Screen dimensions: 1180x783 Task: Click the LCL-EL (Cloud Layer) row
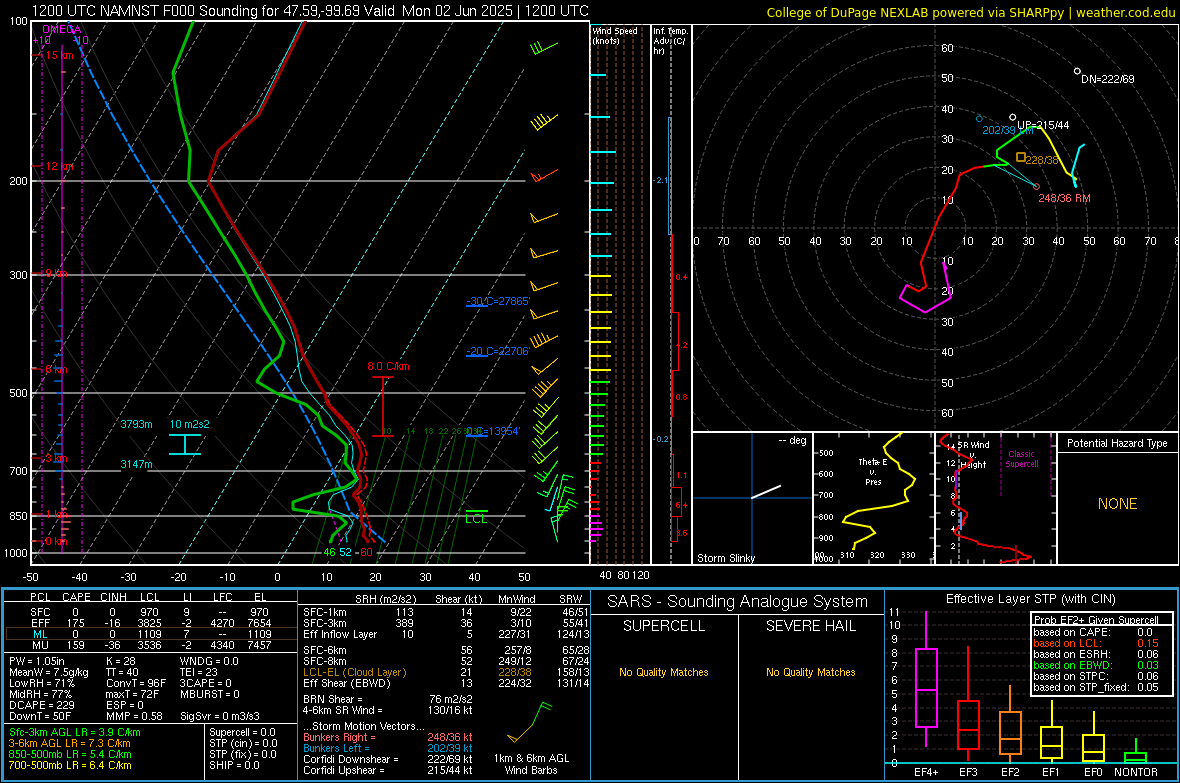tap(446, 672)
